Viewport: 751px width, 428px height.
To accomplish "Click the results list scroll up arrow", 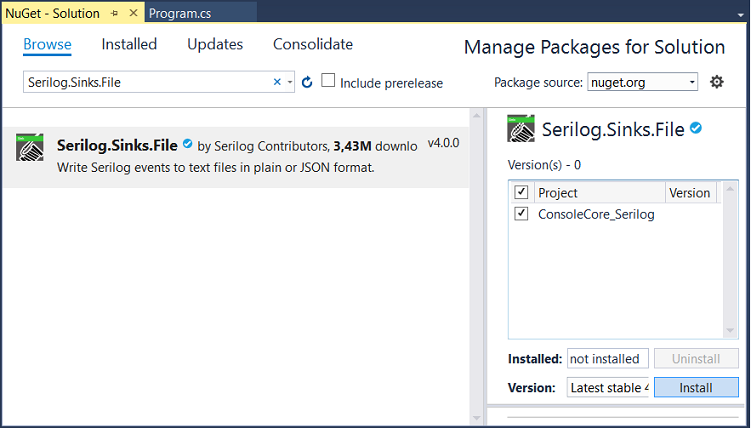I will tap(476, 115).
